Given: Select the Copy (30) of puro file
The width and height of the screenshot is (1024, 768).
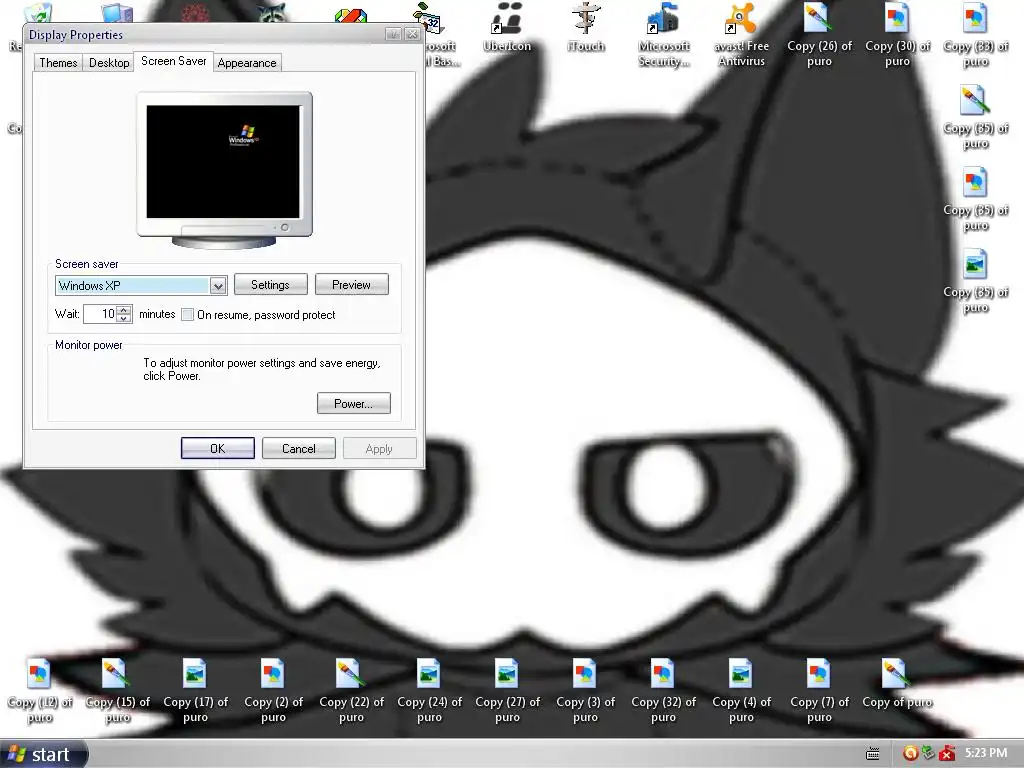Looking at the screenshot, I should click(897, 34).
